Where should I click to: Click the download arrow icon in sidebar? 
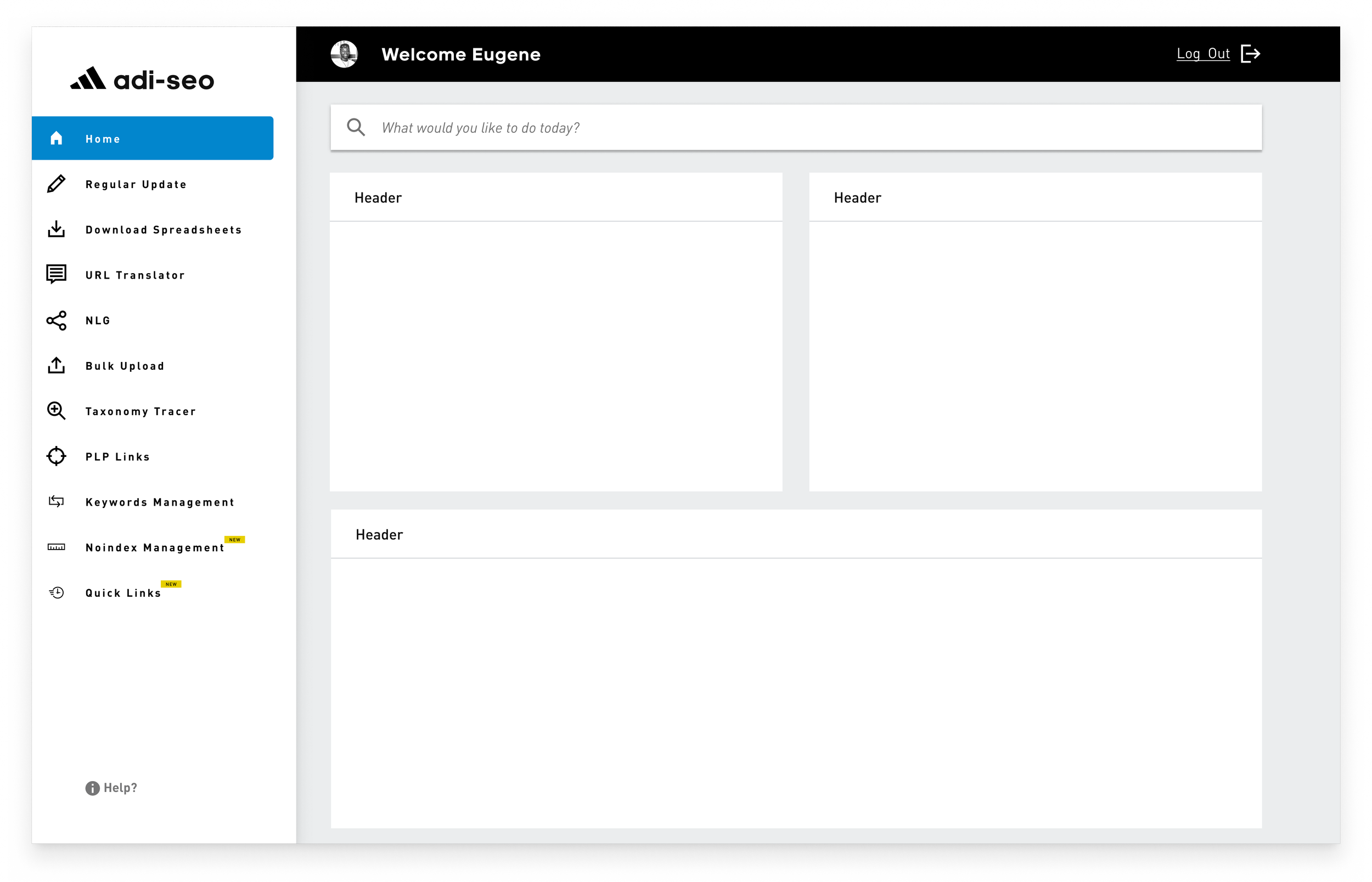click(x=56, y=229)
